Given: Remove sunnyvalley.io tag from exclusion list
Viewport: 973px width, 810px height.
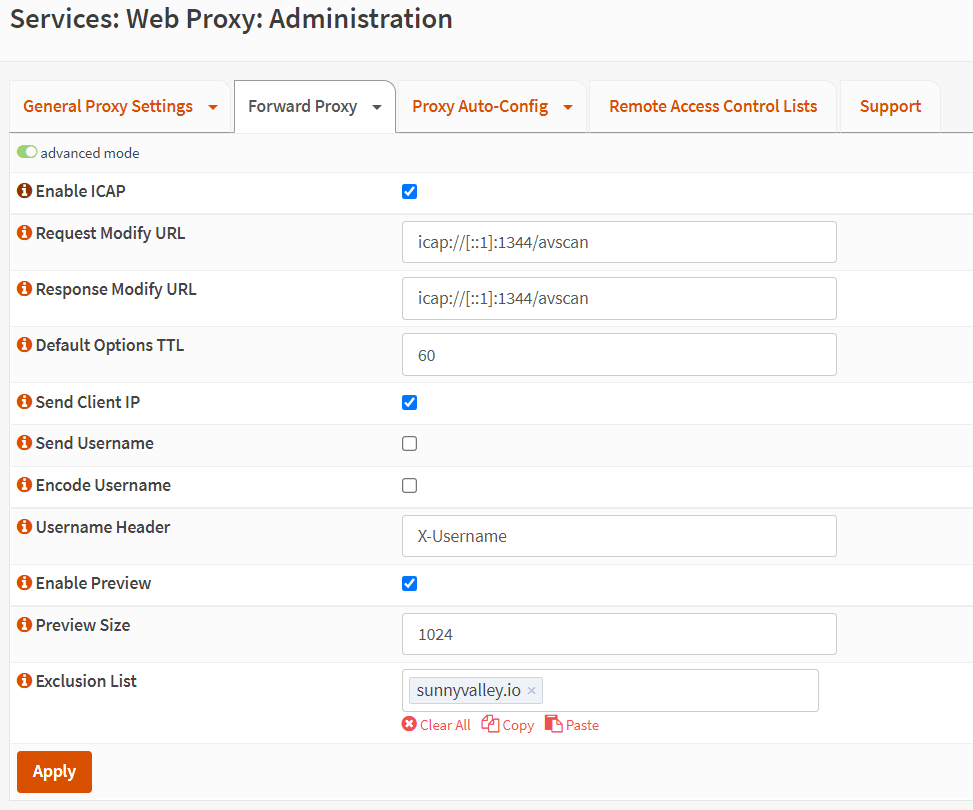Looking at the screenshot, I should (x=532, y=691).
